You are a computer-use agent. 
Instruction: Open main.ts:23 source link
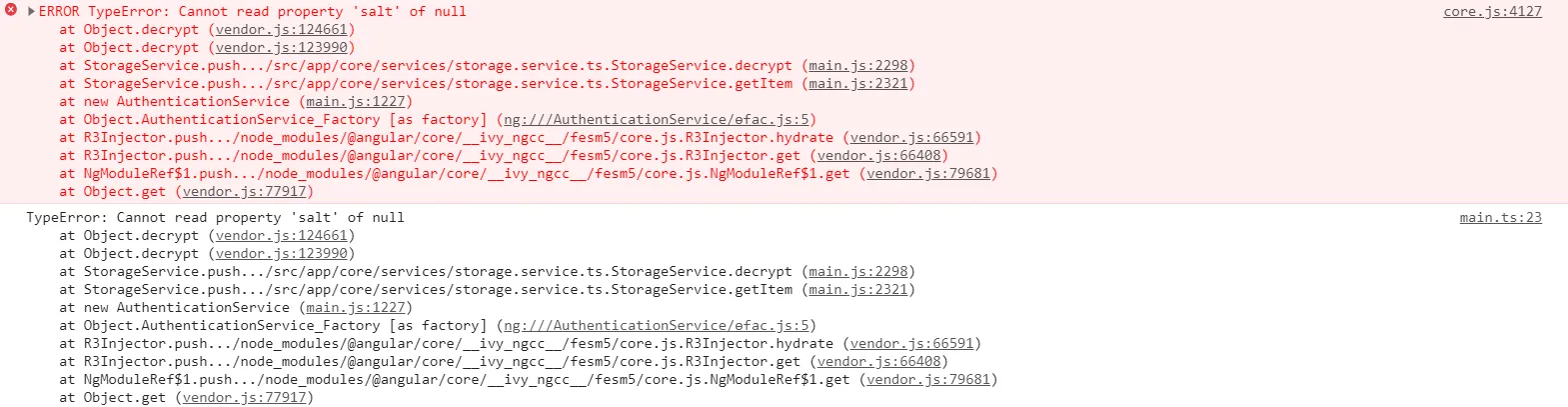point(1500,217)
